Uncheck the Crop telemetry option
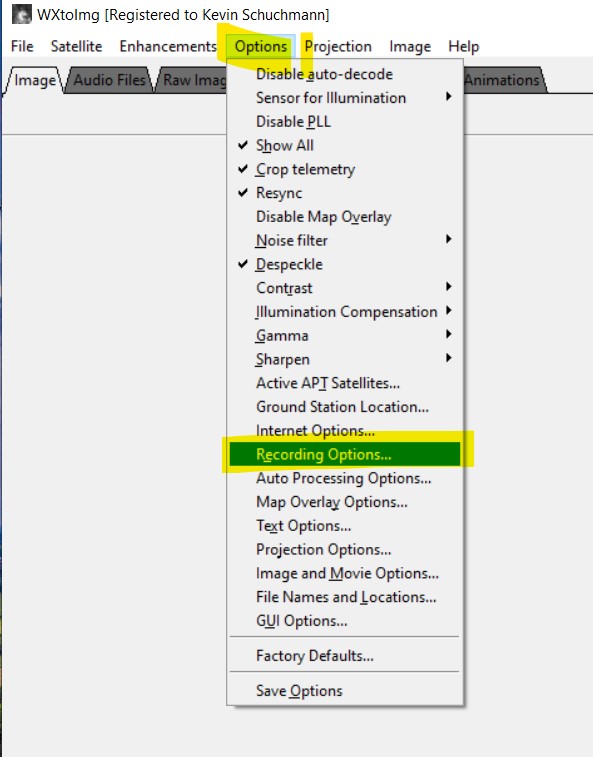 click(345, 169)
